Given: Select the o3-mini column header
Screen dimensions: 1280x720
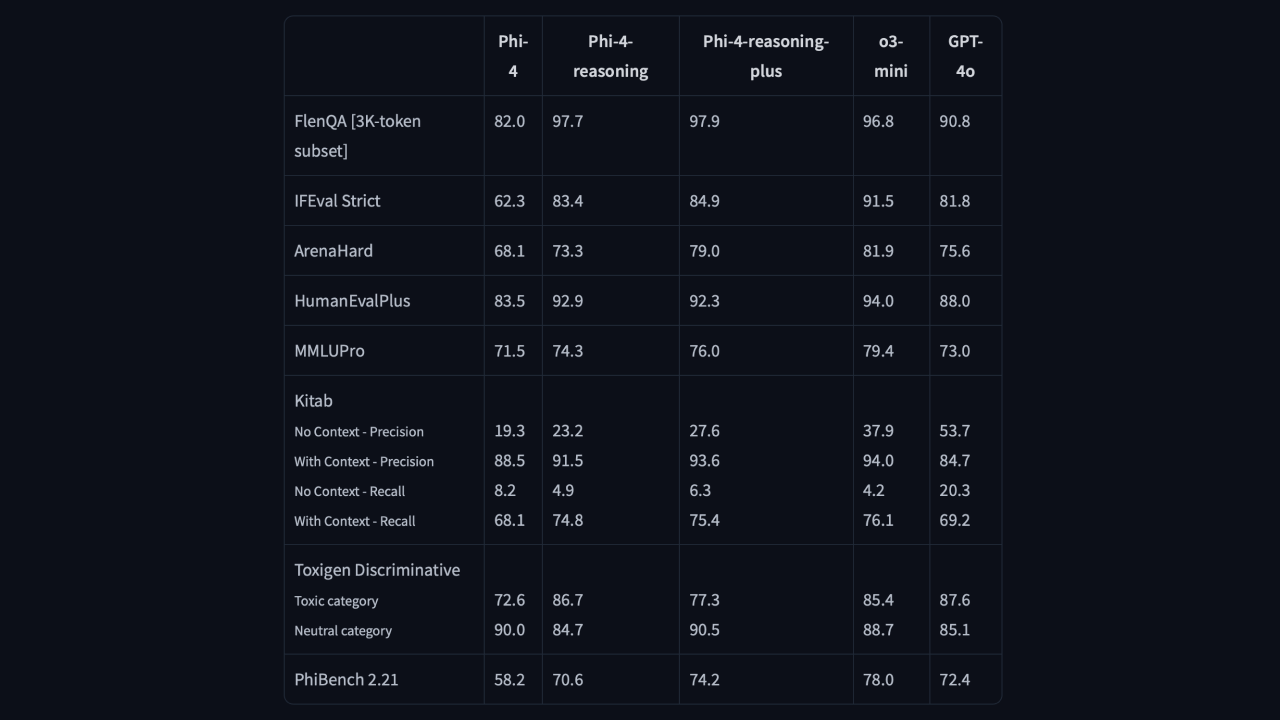Looking at the screenshot, I should coord(891,56).
